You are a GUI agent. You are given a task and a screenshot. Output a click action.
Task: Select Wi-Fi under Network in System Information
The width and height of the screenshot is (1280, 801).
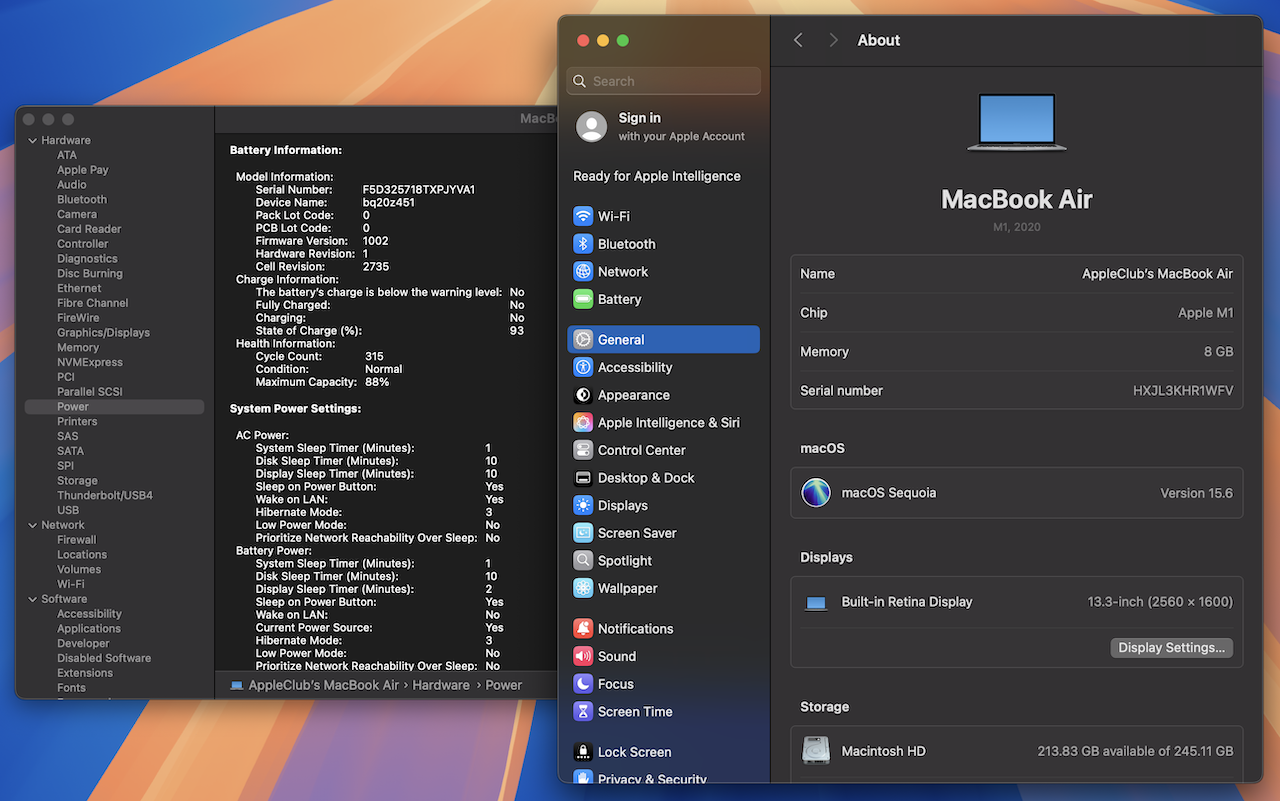pyautogui.click(x=71, y=584)
